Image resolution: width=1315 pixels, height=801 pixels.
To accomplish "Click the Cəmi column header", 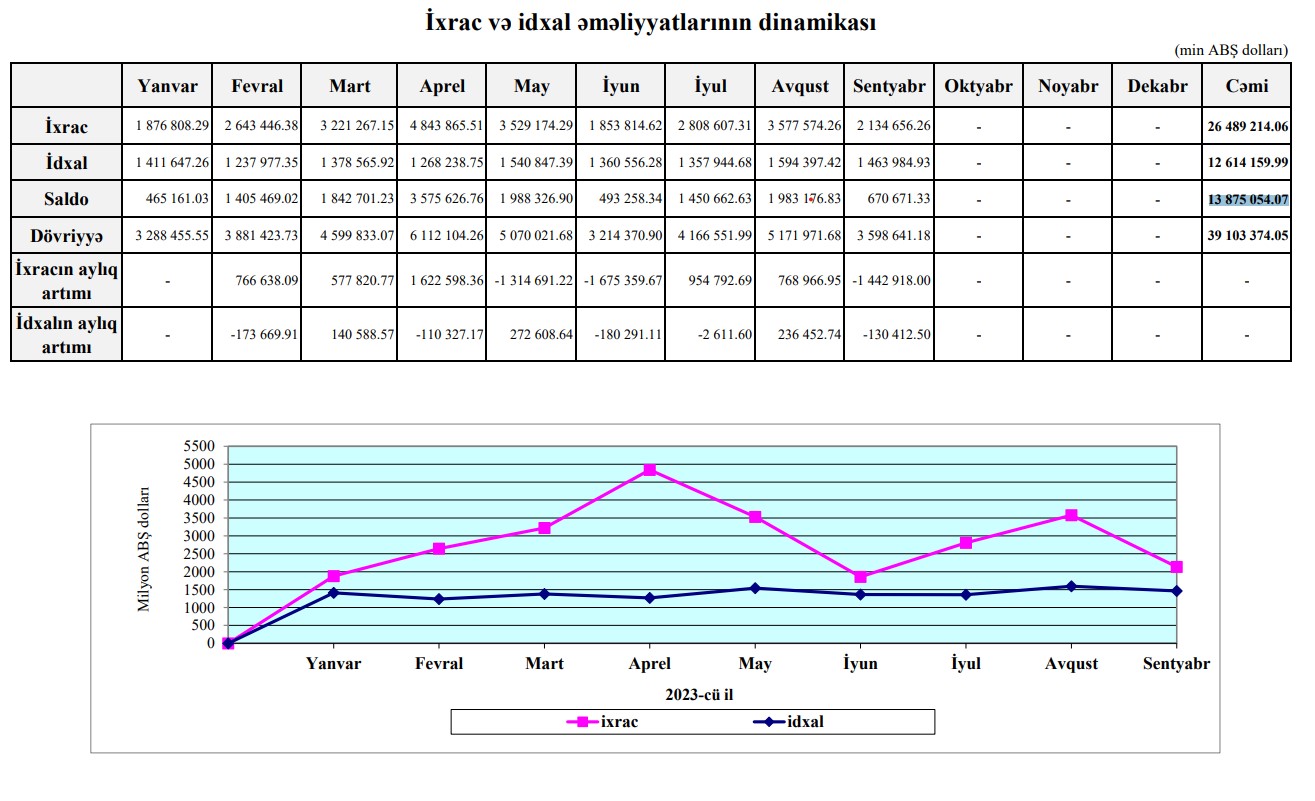I will coord(1247,86).
